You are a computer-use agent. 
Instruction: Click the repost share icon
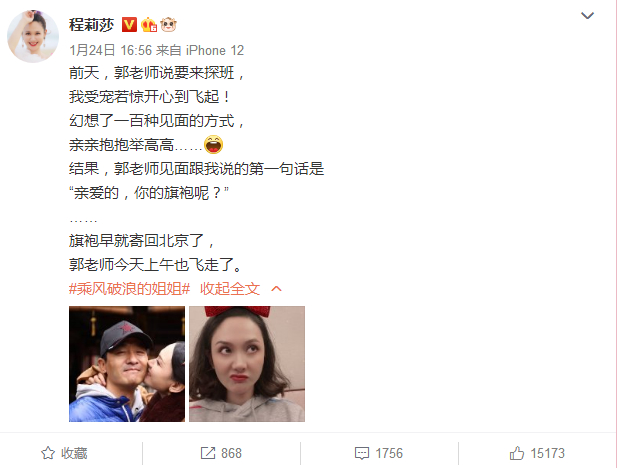point(208,453)
